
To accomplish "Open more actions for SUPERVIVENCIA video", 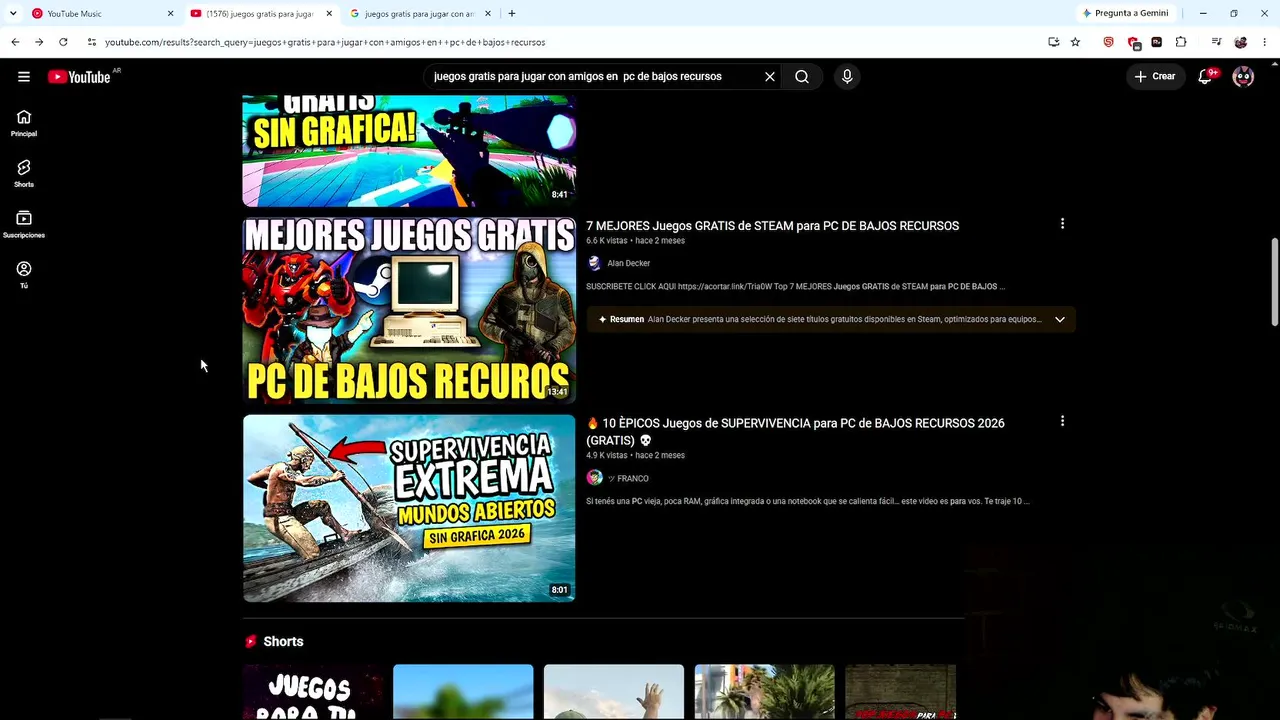I will 1062,422.
